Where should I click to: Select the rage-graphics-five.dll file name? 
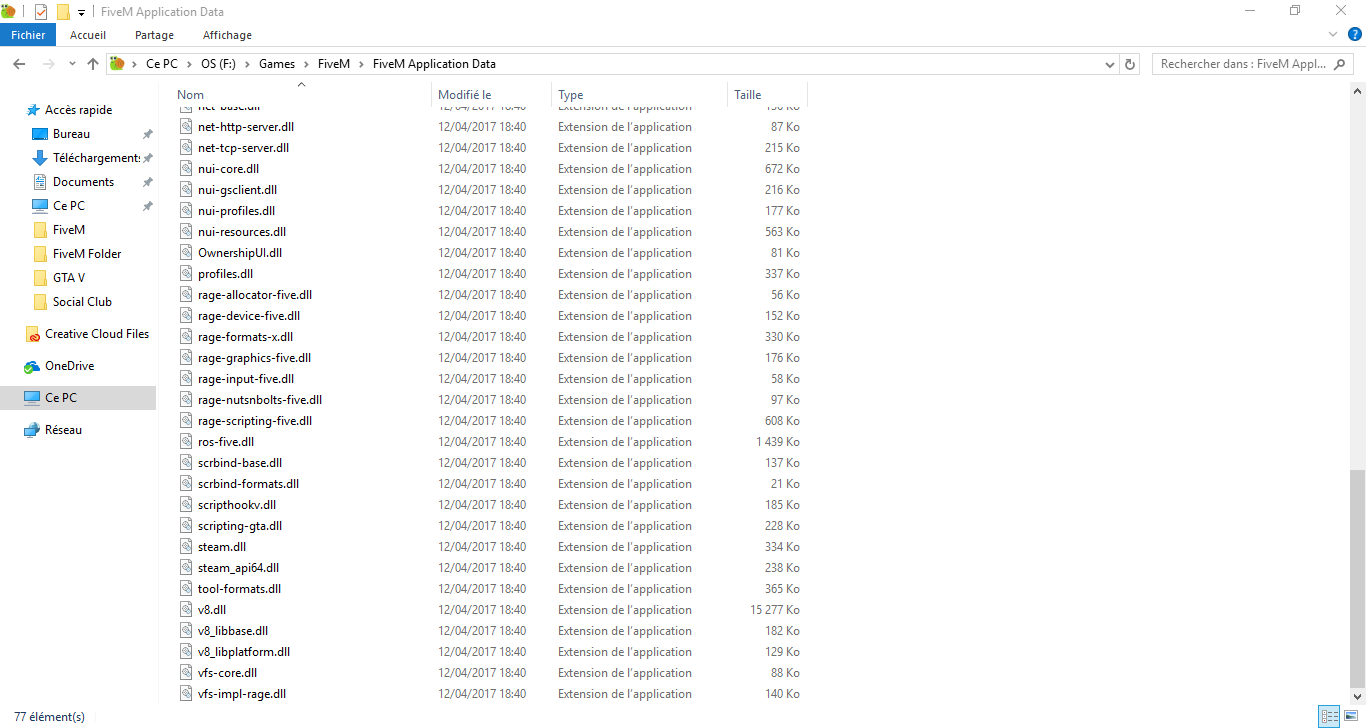254,358
